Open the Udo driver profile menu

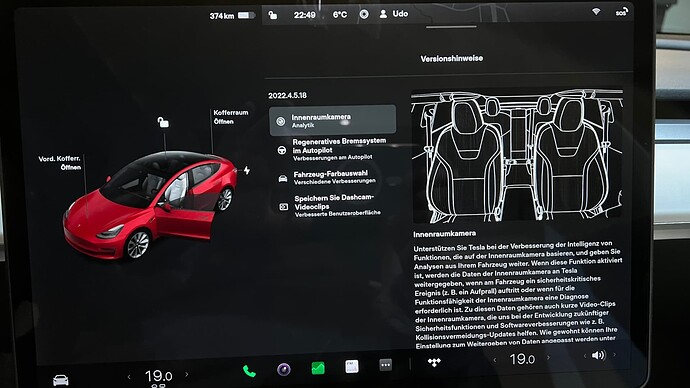[394, 14]
